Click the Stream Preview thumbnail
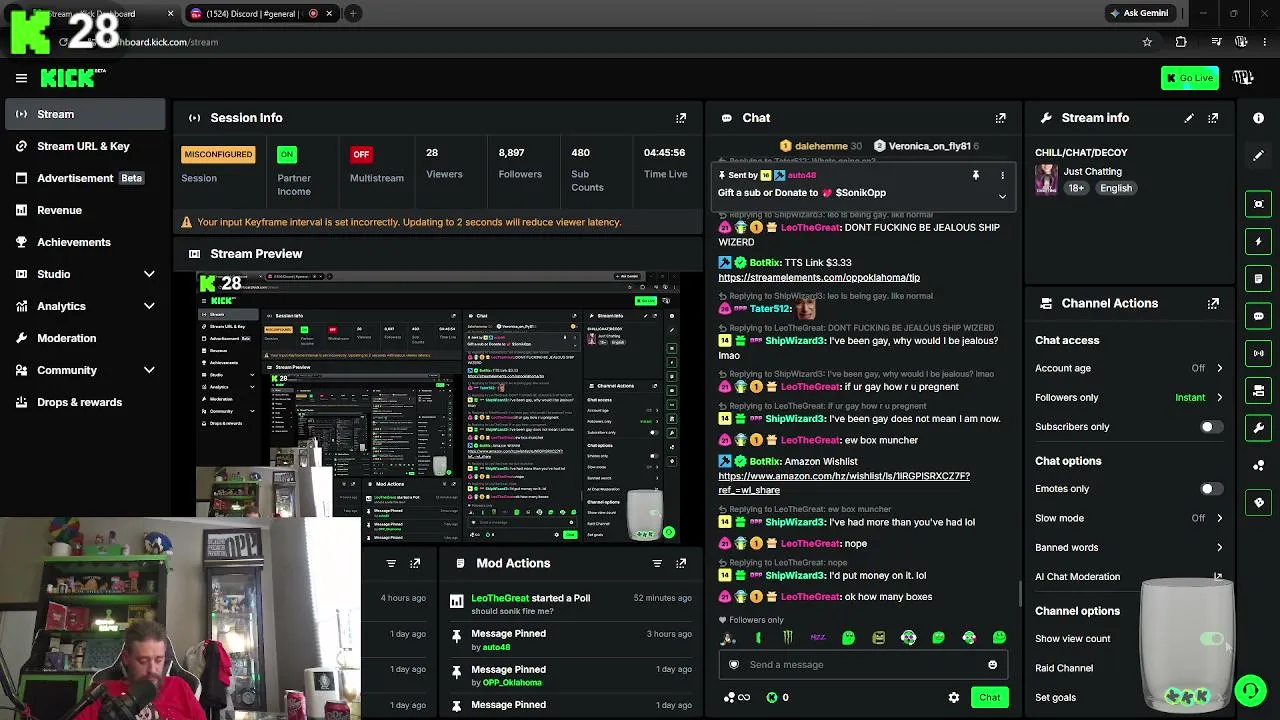Image resolution: width=1280 pixels, height=720 pixels. (x=437, y=408)
